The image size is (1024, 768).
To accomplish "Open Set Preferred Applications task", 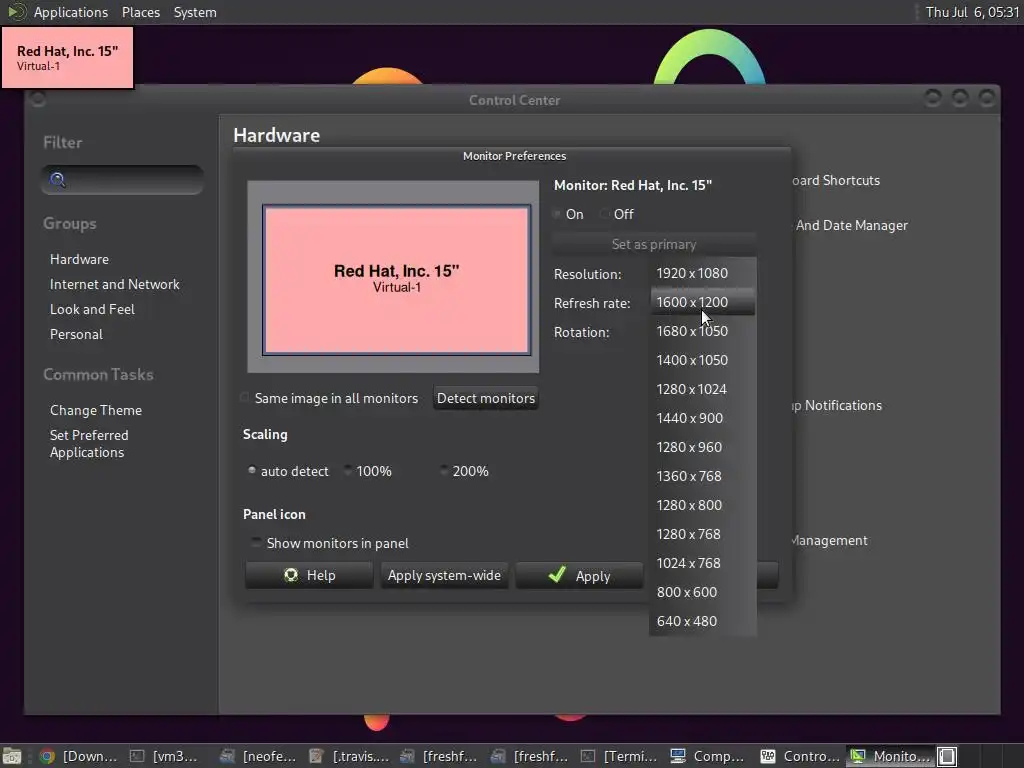I will tap(89, 443).
